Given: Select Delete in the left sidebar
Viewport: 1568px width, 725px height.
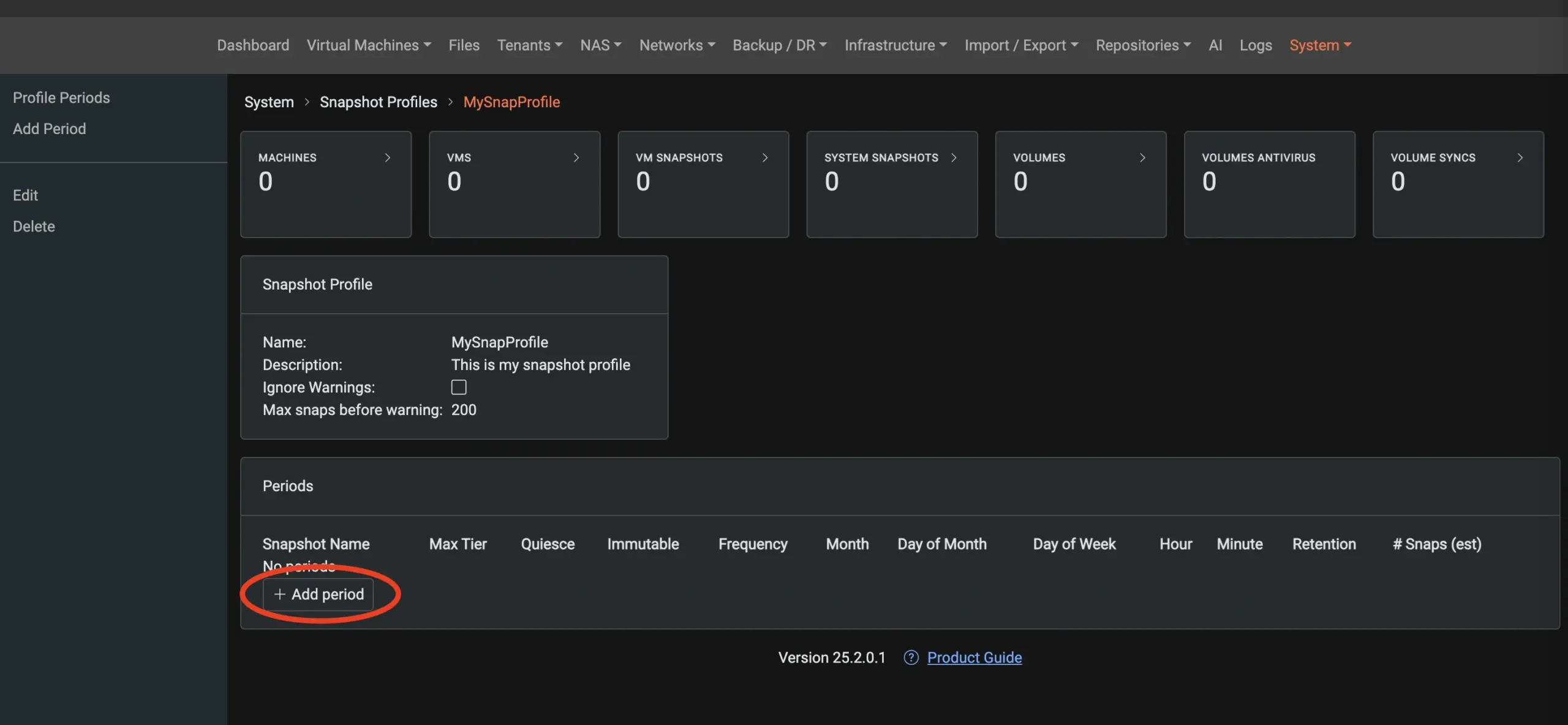Looking at the screenshot, I should [34, 227].
